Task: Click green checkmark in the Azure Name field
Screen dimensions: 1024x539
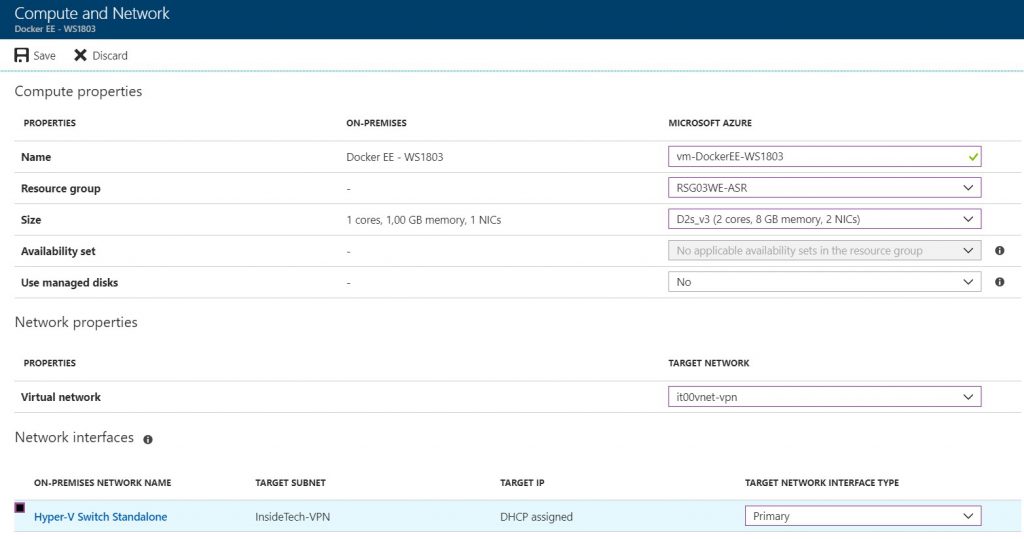Action: (973, 157)
